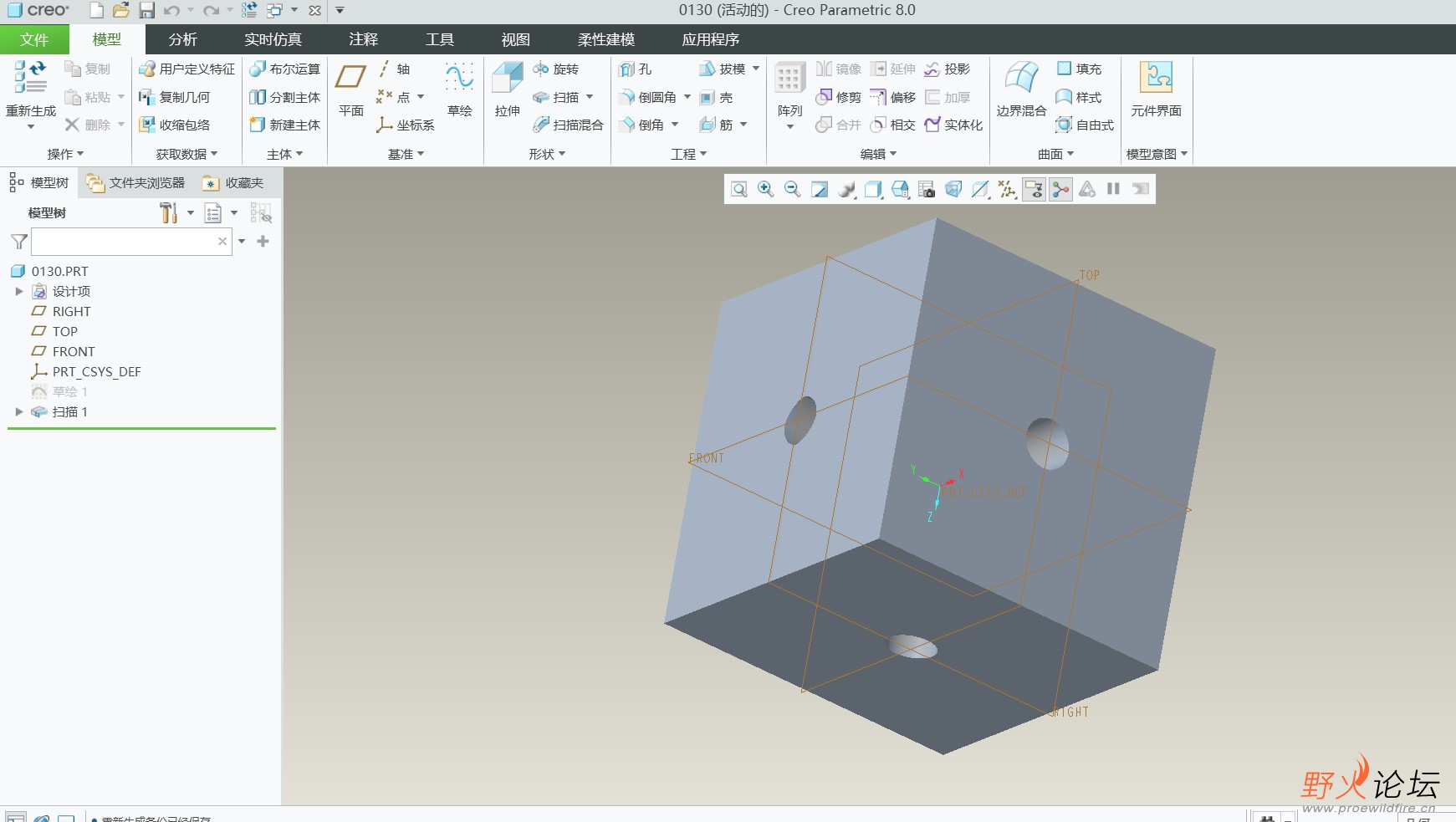
Task: Expand the 扫描 1 feature node
Action: coord(18,411)
